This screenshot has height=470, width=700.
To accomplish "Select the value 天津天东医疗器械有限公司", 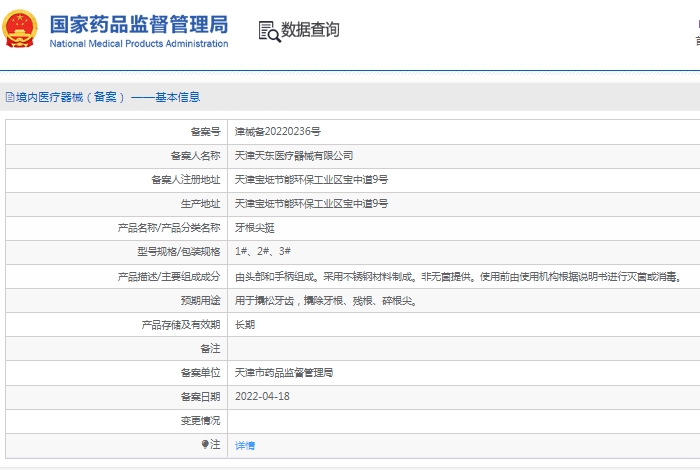I will click(x=294, y=156).
